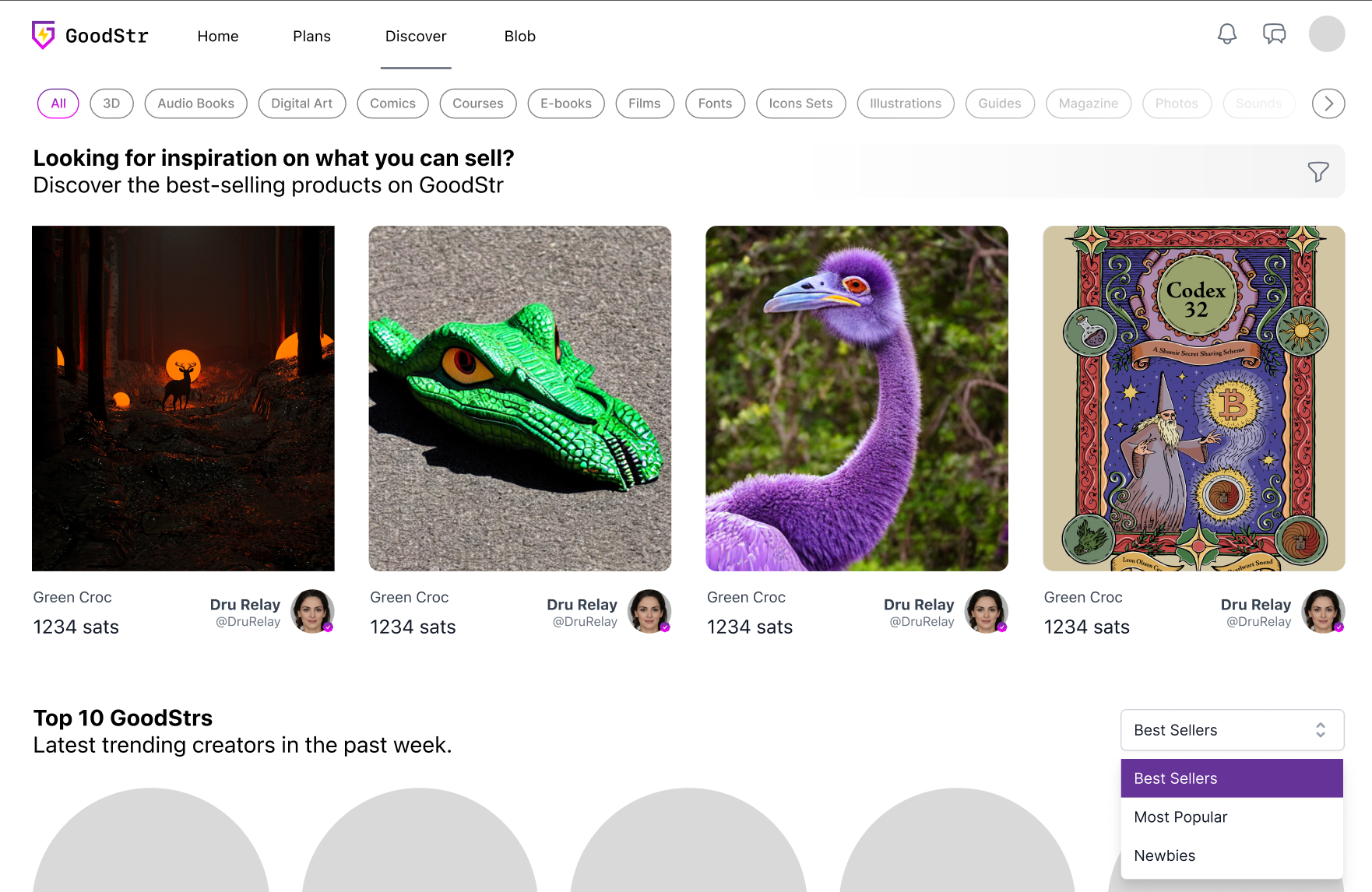Image resolution: width=1372 pixels, height=892 pixels.
Task: Choose the Digital Art category chip
Action: tap(302, 104)
